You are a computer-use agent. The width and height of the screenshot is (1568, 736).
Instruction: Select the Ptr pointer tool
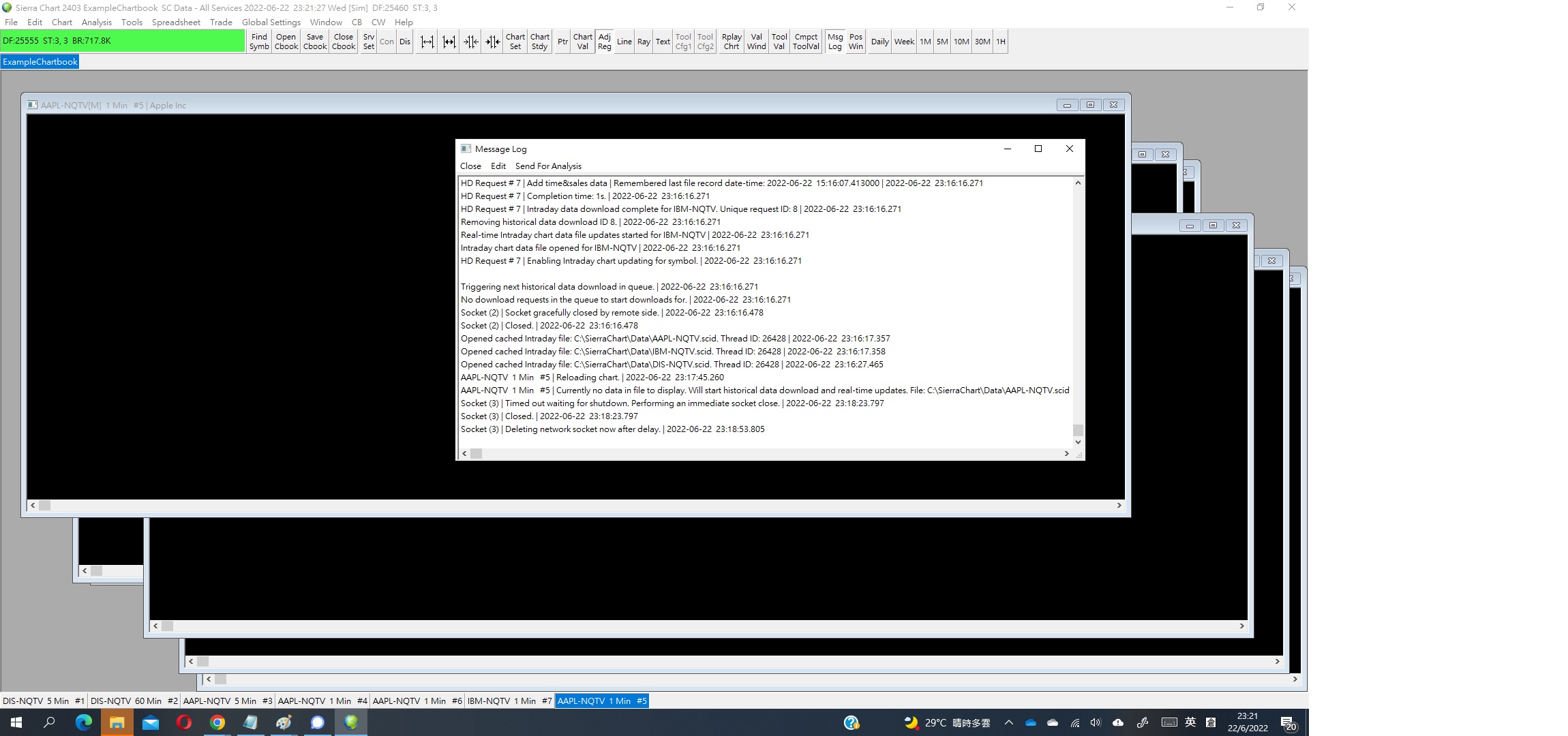click(562, 42)
